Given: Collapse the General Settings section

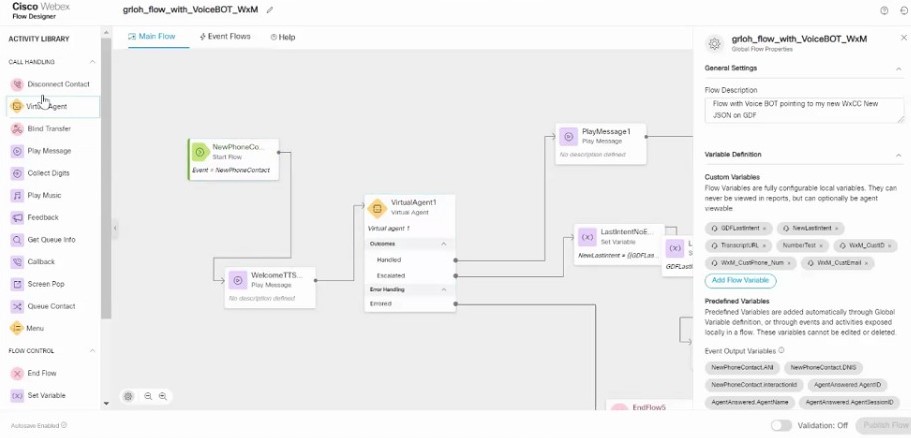Looking at the screenshot, I should tap(898, 68).
